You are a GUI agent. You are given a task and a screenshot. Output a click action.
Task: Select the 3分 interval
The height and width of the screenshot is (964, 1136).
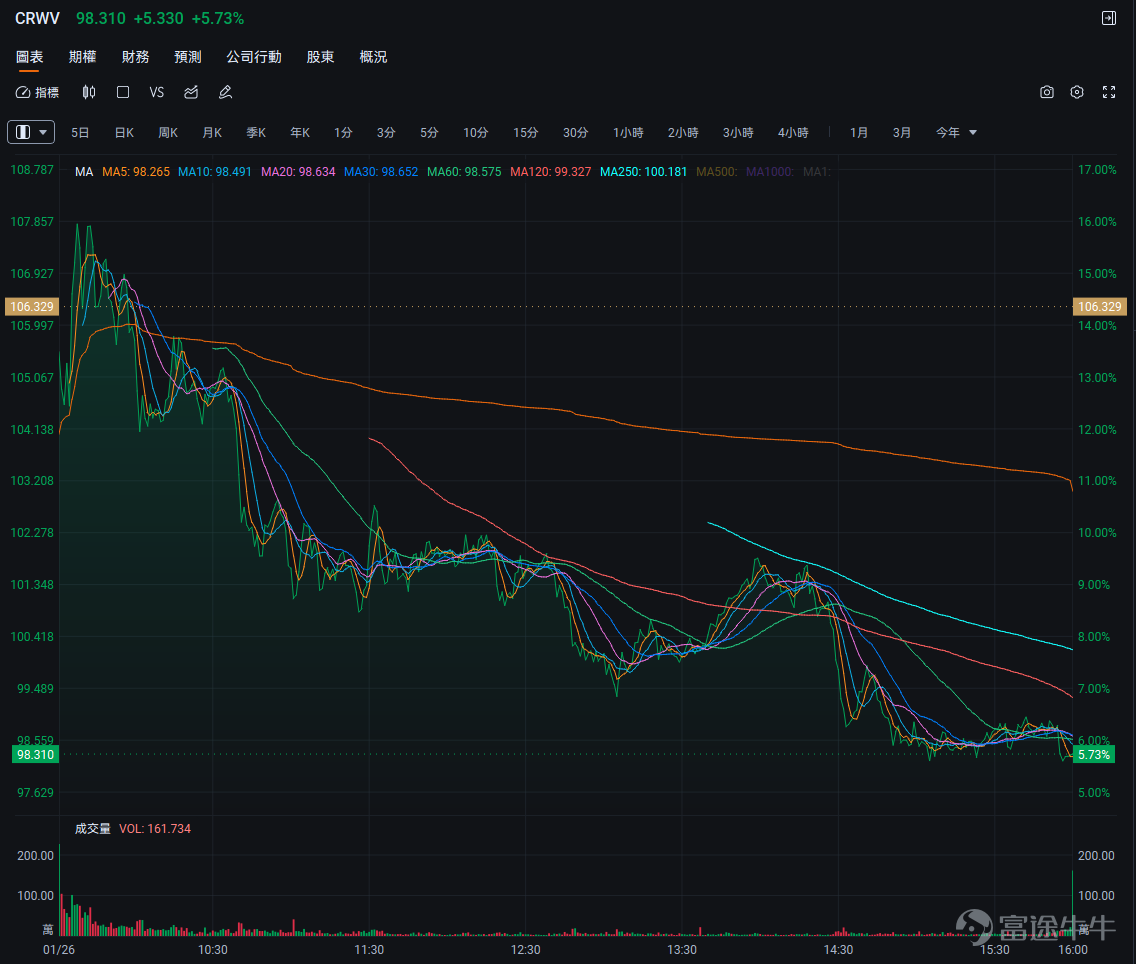pos(386,133)
